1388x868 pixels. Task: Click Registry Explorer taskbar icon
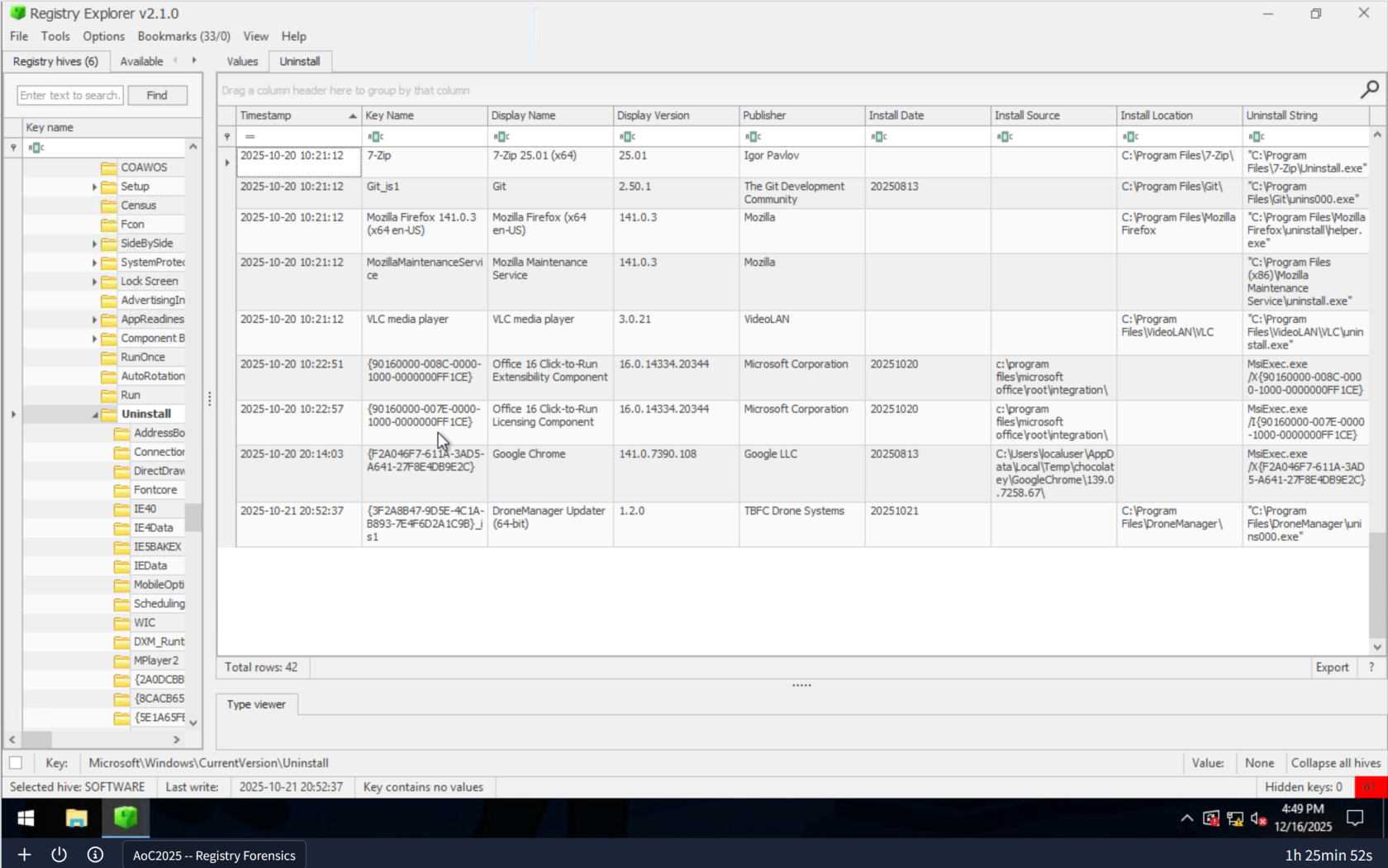[126, 818]
